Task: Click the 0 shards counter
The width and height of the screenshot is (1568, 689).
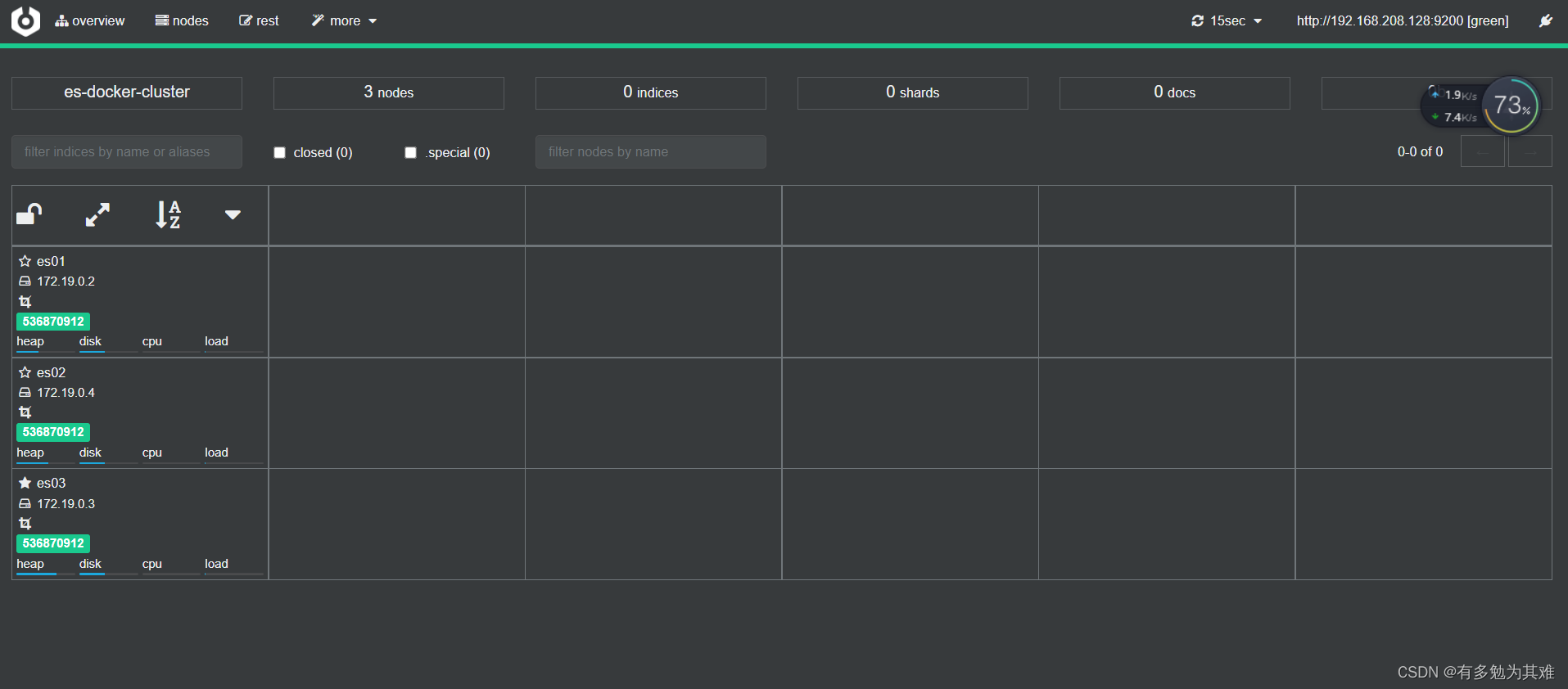Action: pos(913,92)
